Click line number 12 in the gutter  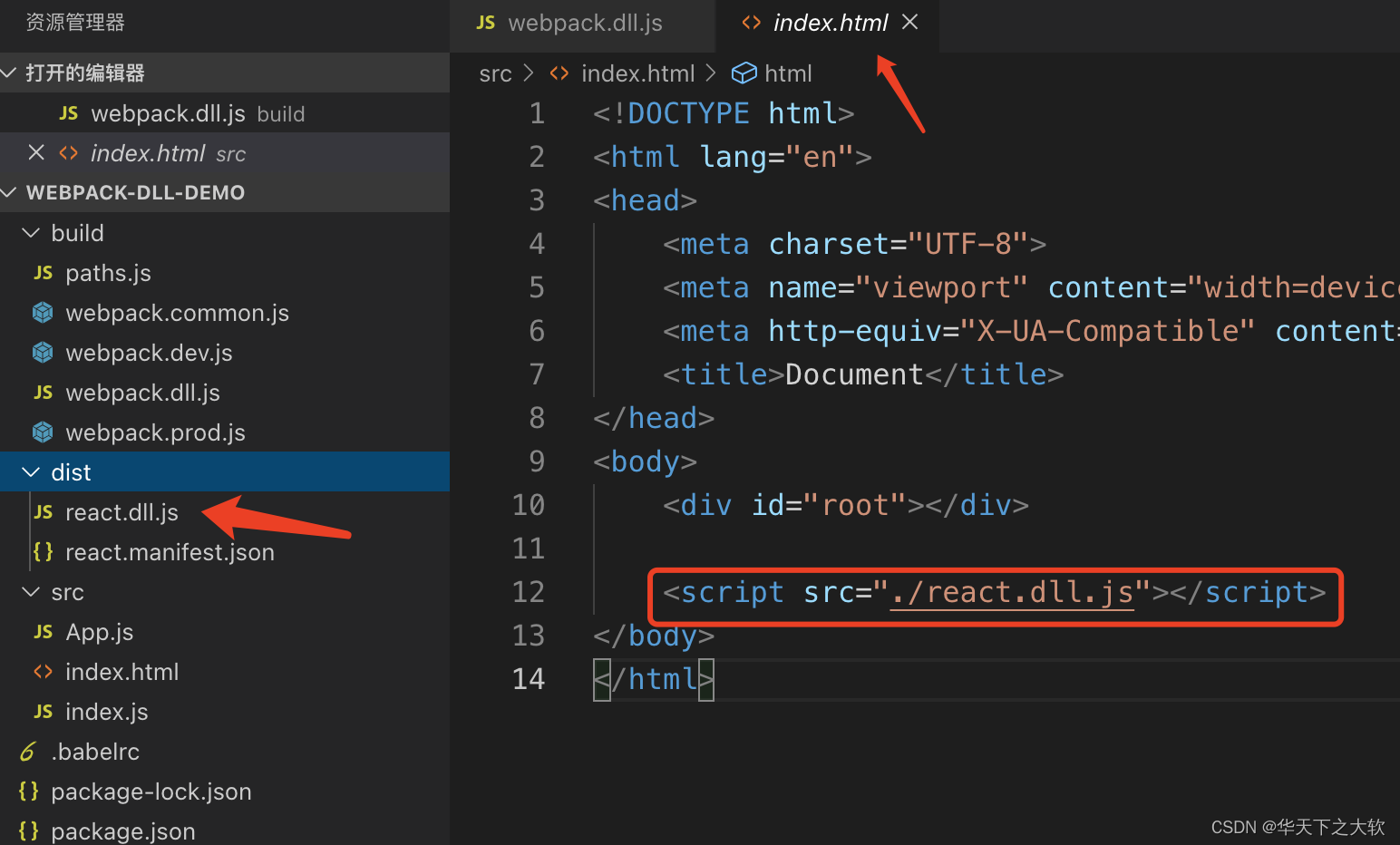(x=529, y=592)
